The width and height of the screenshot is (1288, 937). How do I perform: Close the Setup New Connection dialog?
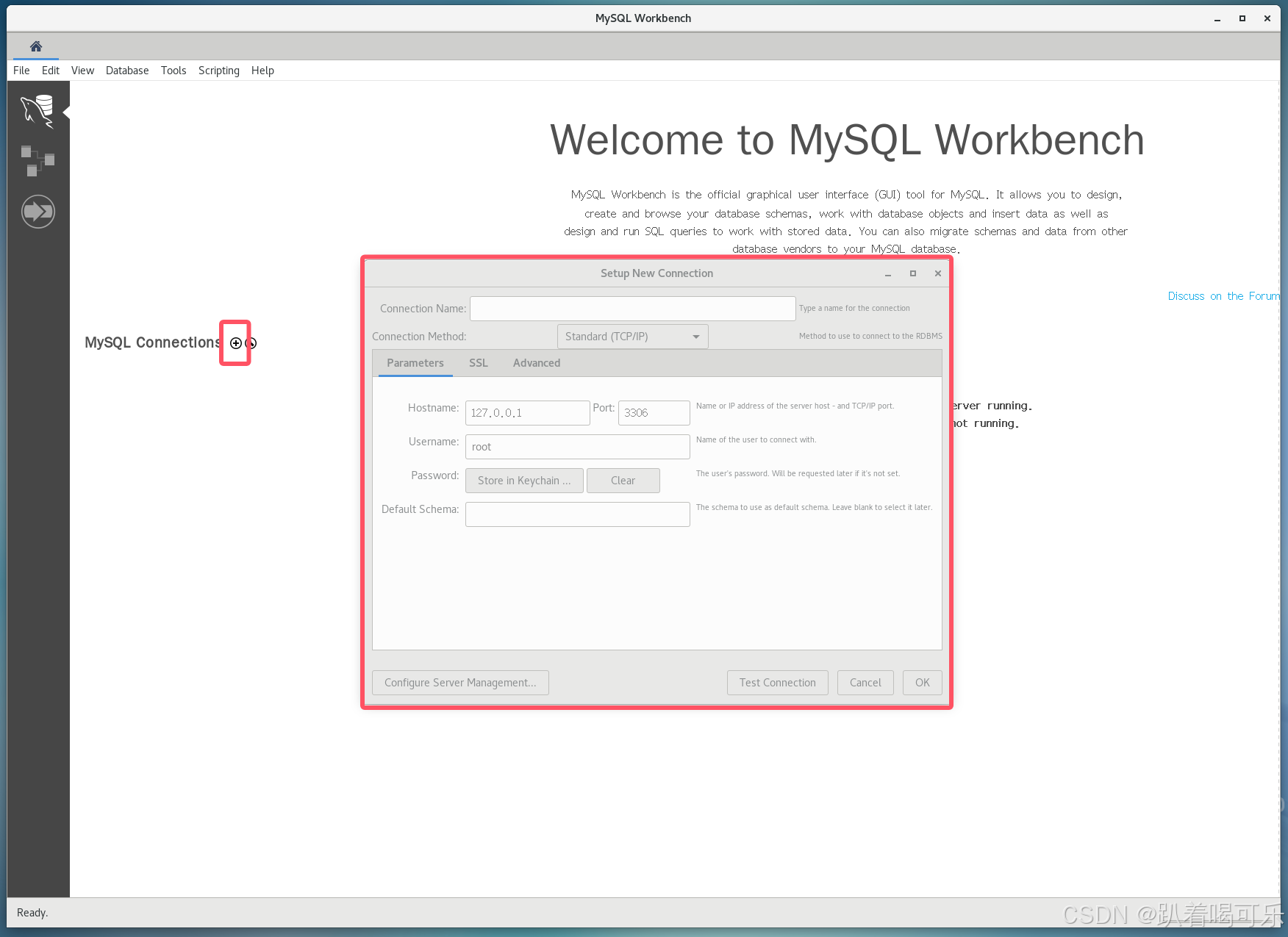(x=938, y=273)
